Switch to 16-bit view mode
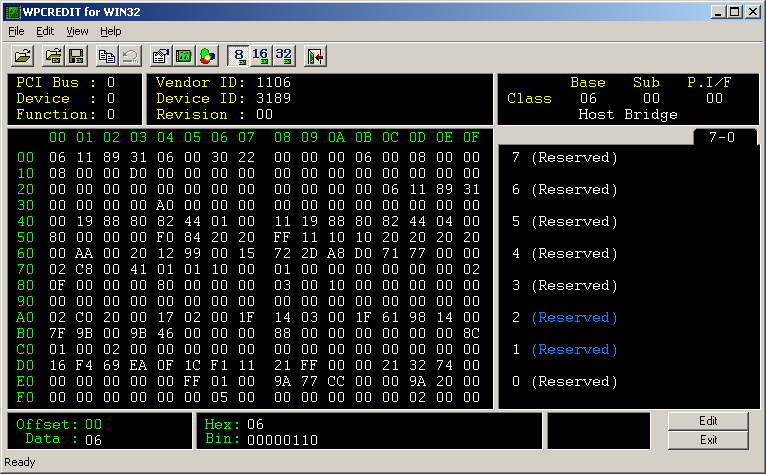 point(260,56)
